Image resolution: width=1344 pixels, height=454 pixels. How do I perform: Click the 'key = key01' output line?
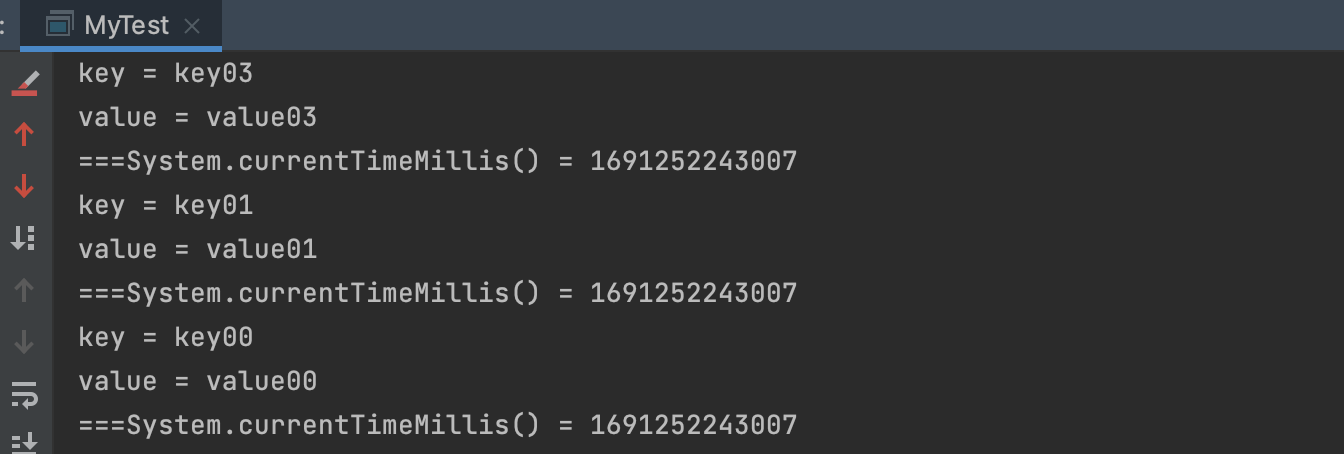click(166, 205)
